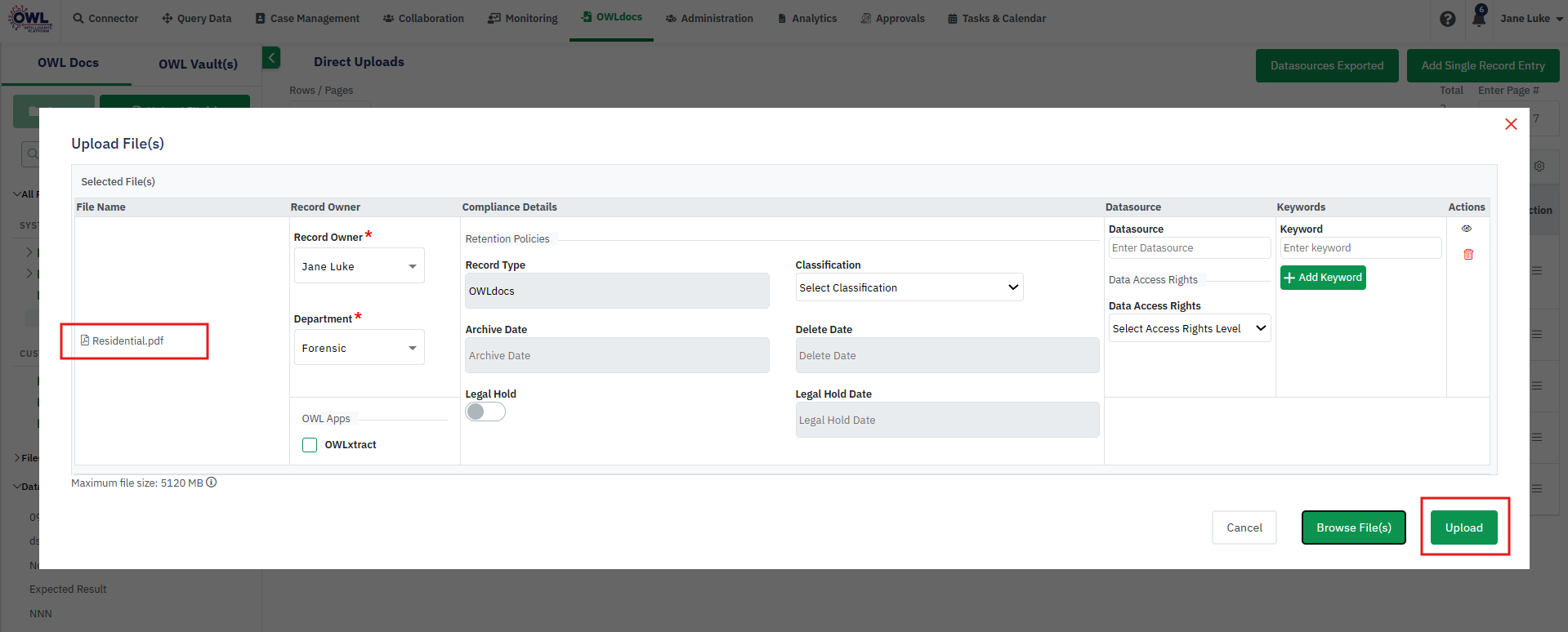The height and width of the screenshot is (632, 1568).
Task: Preview file with the eye icon
Action: (x=1467, y=229)
